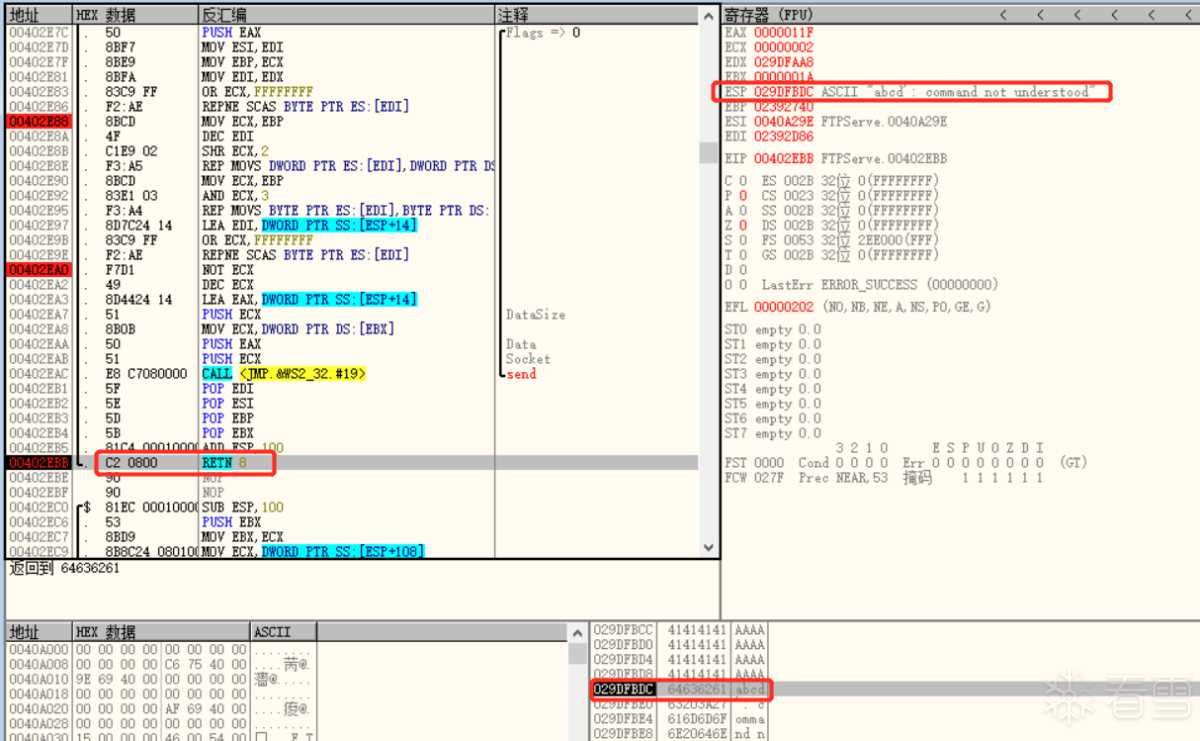Select breakpoint address 00402EA0
This screenshot has height=741, width=1200.
(x=38, y=270)
